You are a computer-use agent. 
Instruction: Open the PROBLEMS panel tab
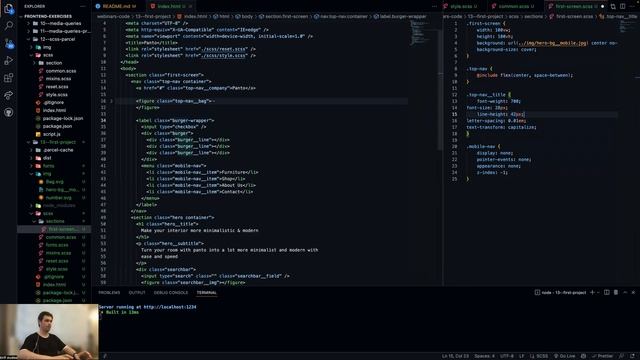[109, 293]
